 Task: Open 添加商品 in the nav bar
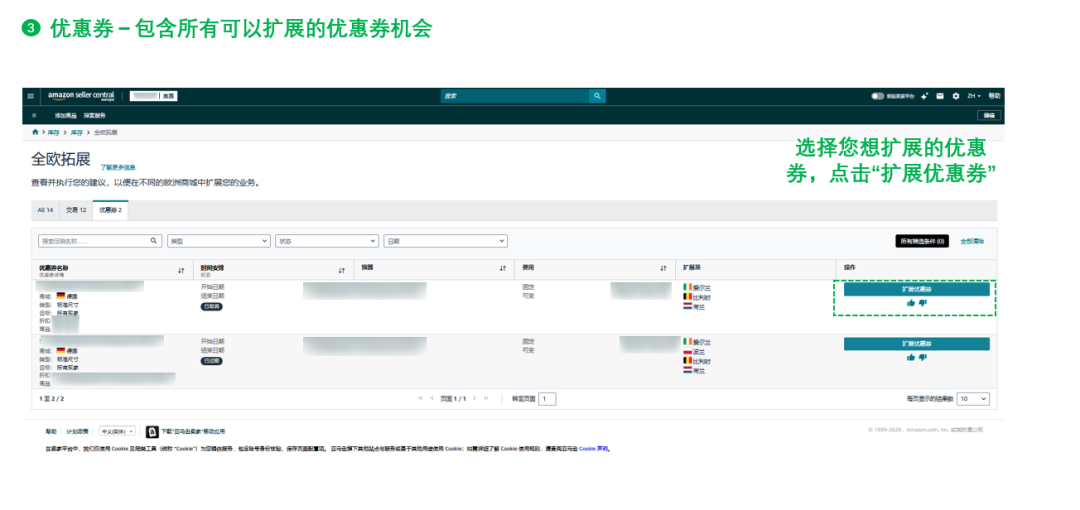[x=66, y=115]
